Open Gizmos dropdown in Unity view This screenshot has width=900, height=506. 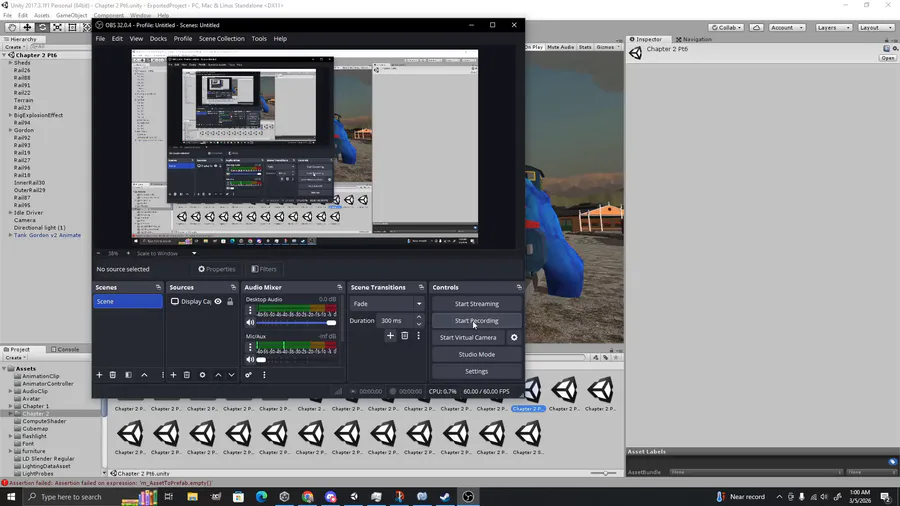pos(607,47)
